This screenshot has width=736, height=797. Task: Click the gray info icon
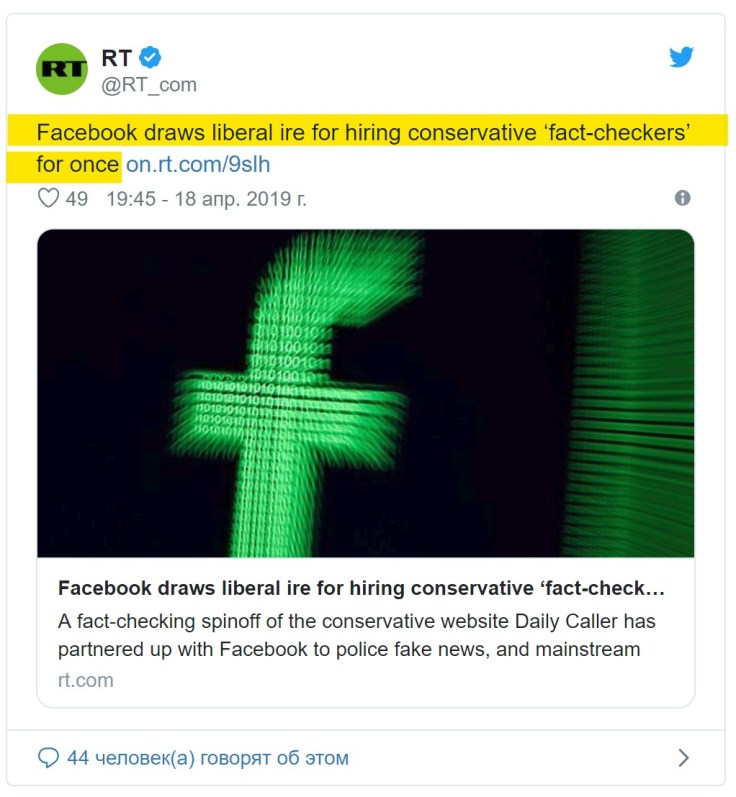[683, 198]
